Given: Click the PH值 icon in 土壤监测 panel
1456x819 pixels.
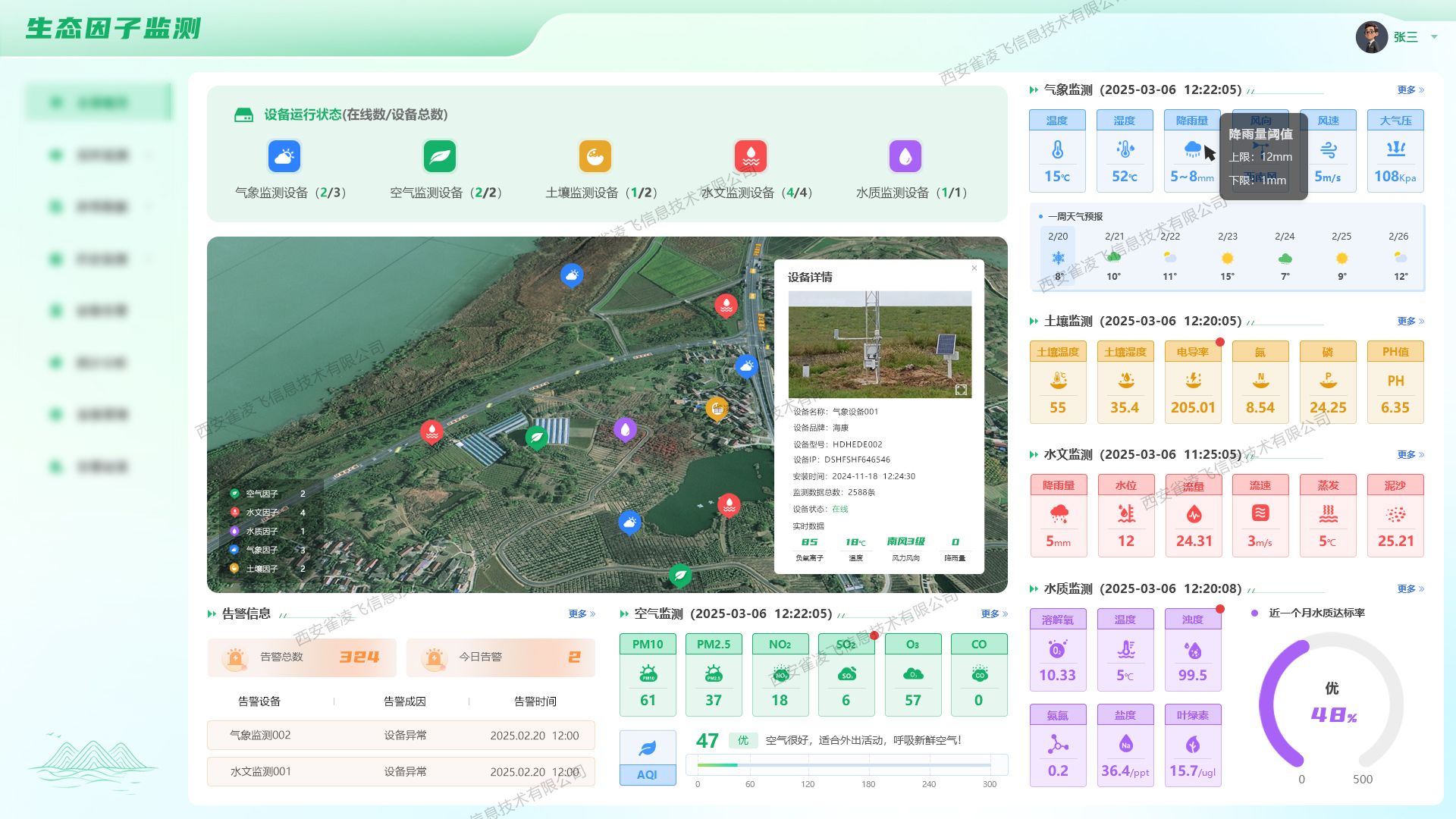Looking at the screenshot, I should 1395,381.
